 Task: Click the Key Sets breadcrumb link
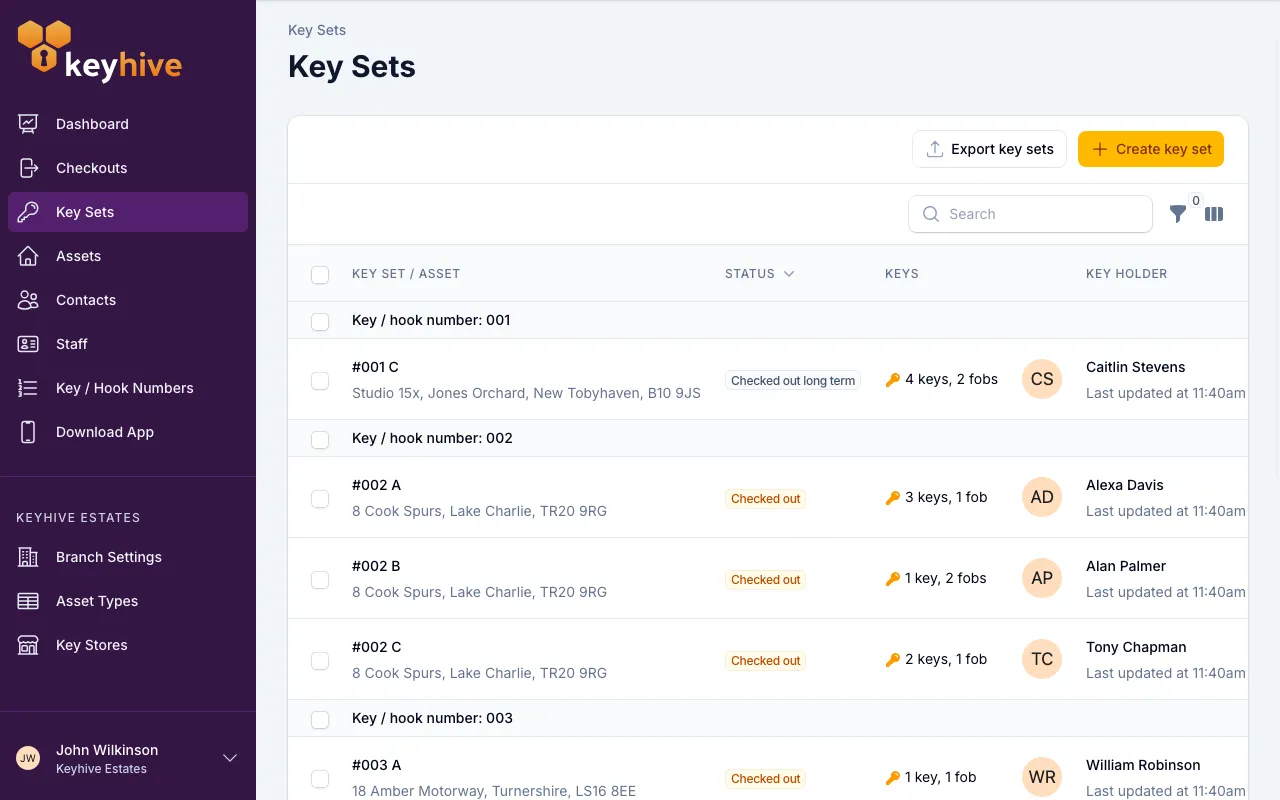tap(317, 30)
